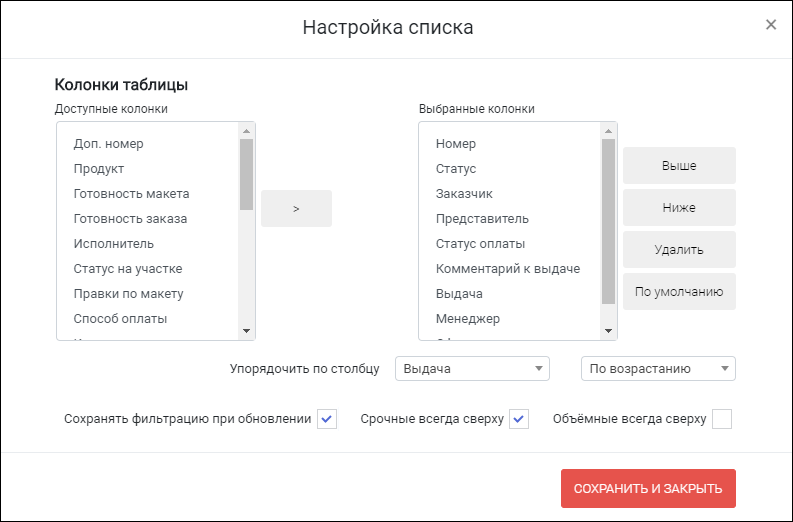Toggle Сохранять фильтрацию при обновлении checkbox

coord(327,419)
